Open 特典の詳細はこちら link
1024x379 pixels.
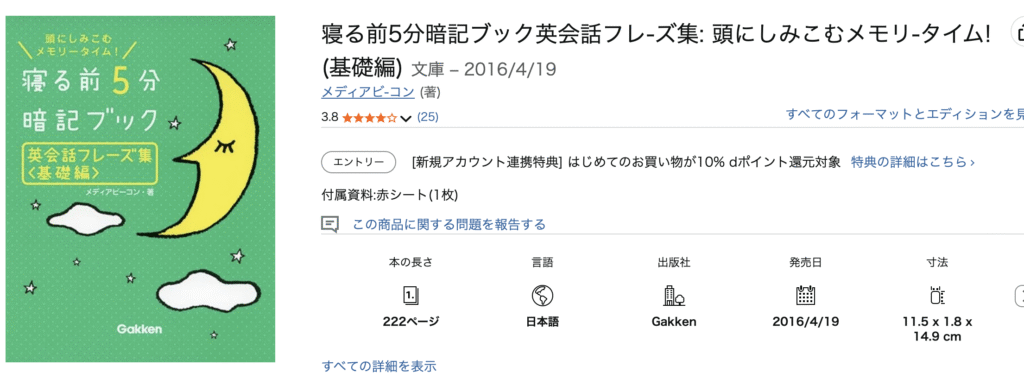point(912,162)
